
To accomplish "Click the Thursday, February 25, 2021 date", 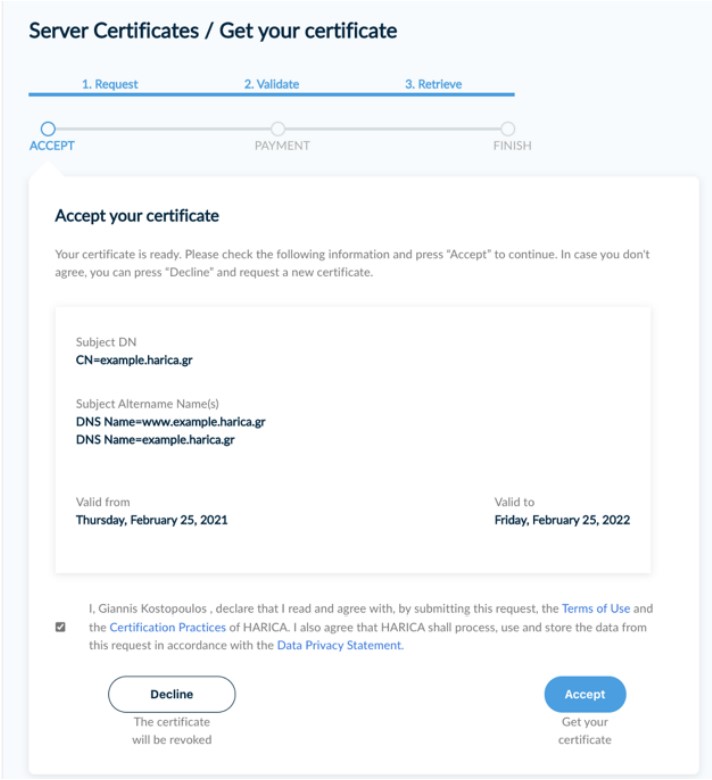I will coord(152,520).
